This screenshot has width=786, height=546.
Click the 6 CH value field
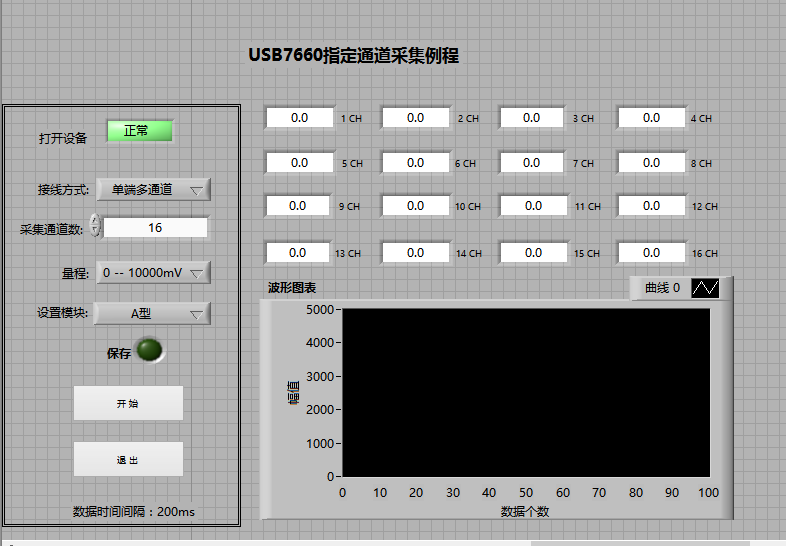pos(415,163)
